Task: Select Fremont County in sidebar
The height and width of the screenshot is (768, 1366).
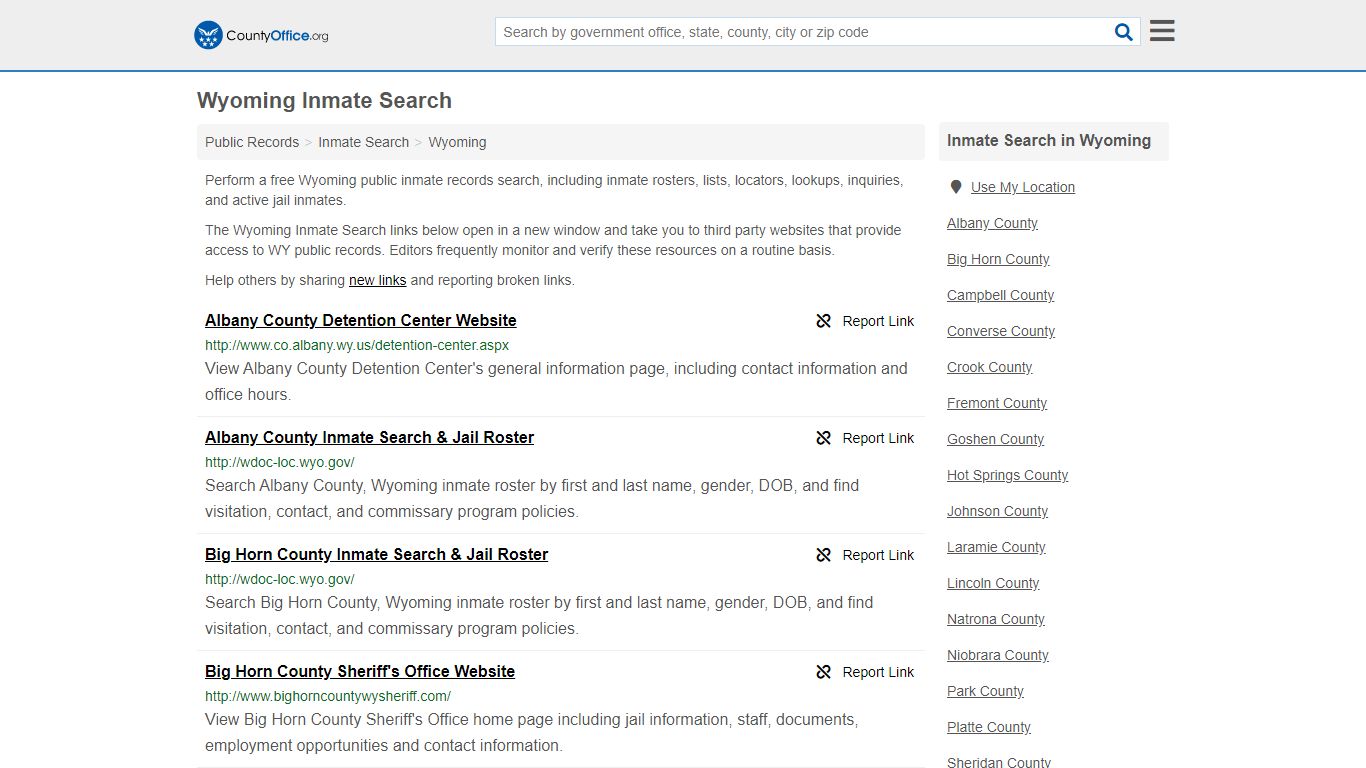Action: [997, 403]
